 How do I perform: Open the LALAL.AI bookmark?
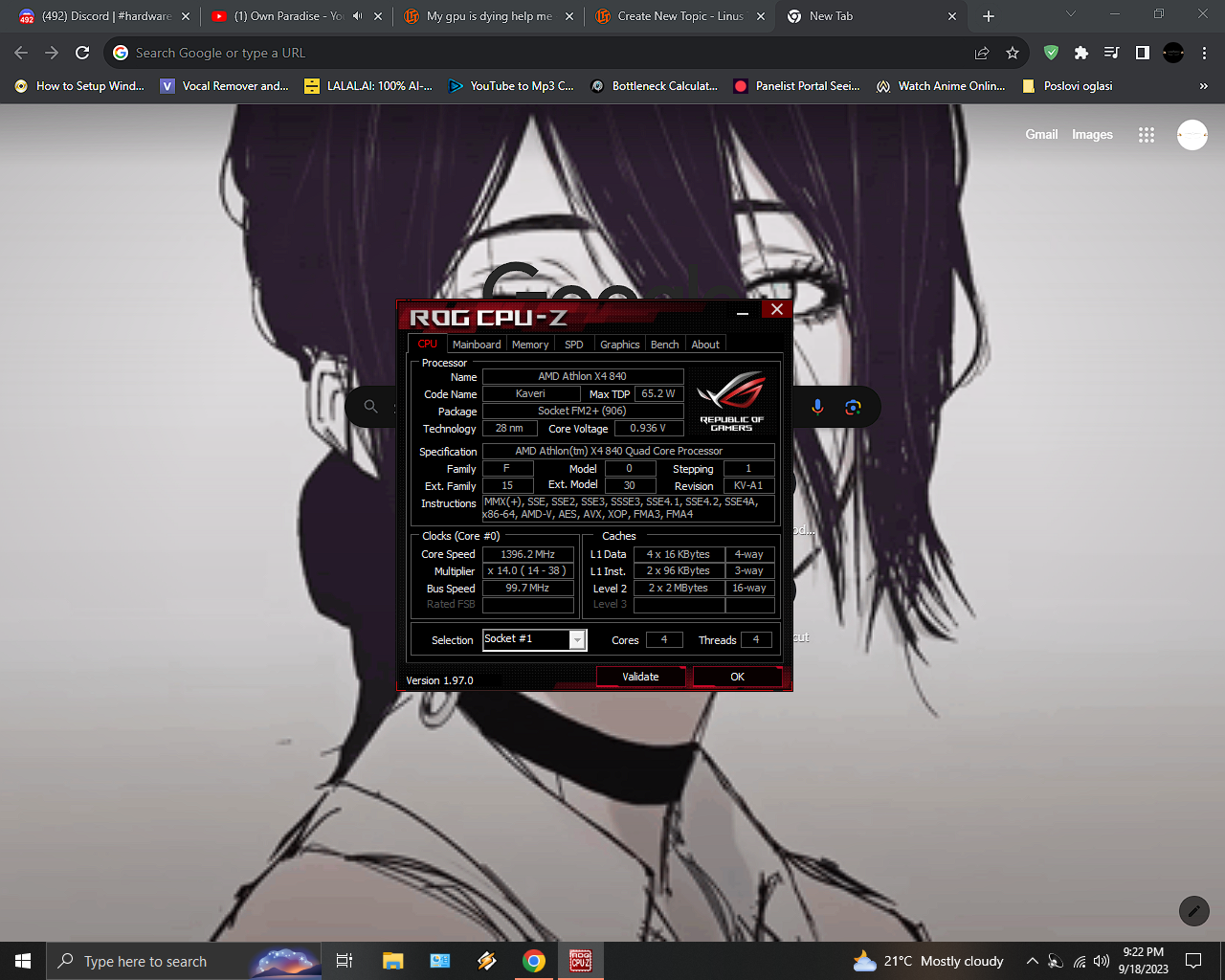(x=368, y=86)
